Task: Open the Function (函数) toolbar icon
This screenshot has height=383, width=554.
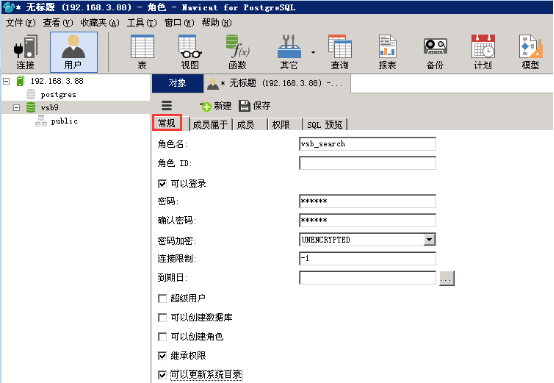Action: tap(237, 52)
